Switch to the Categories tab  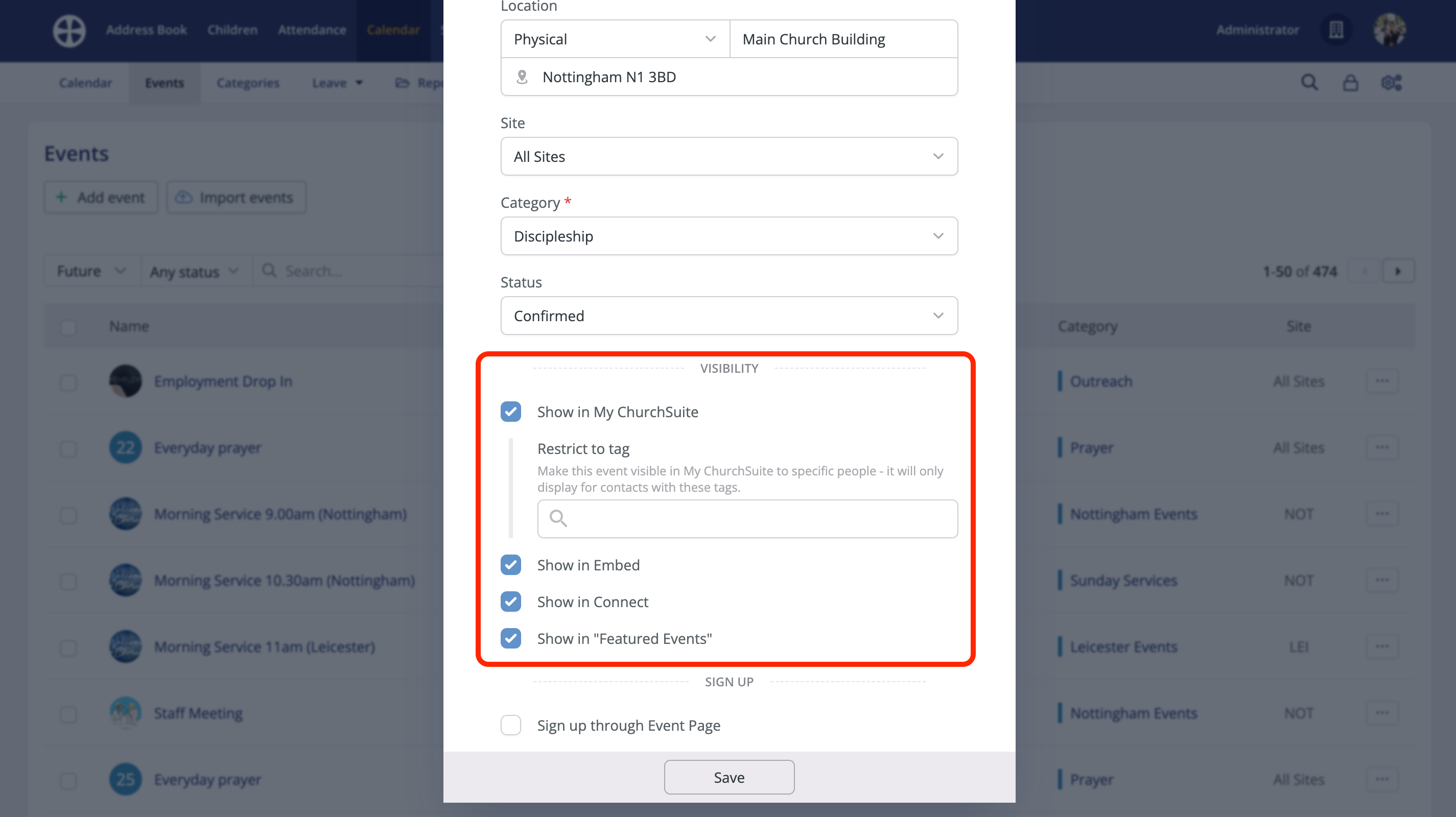pos(248,83)
